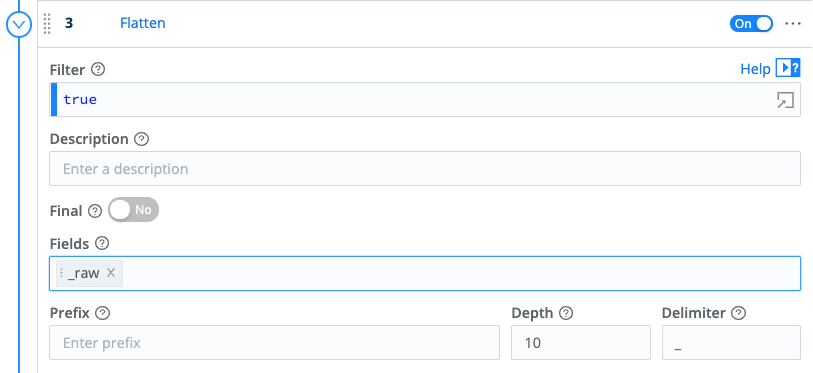Click the Fields help question mark icon
The image size is (813, 373).
(102, 243)
